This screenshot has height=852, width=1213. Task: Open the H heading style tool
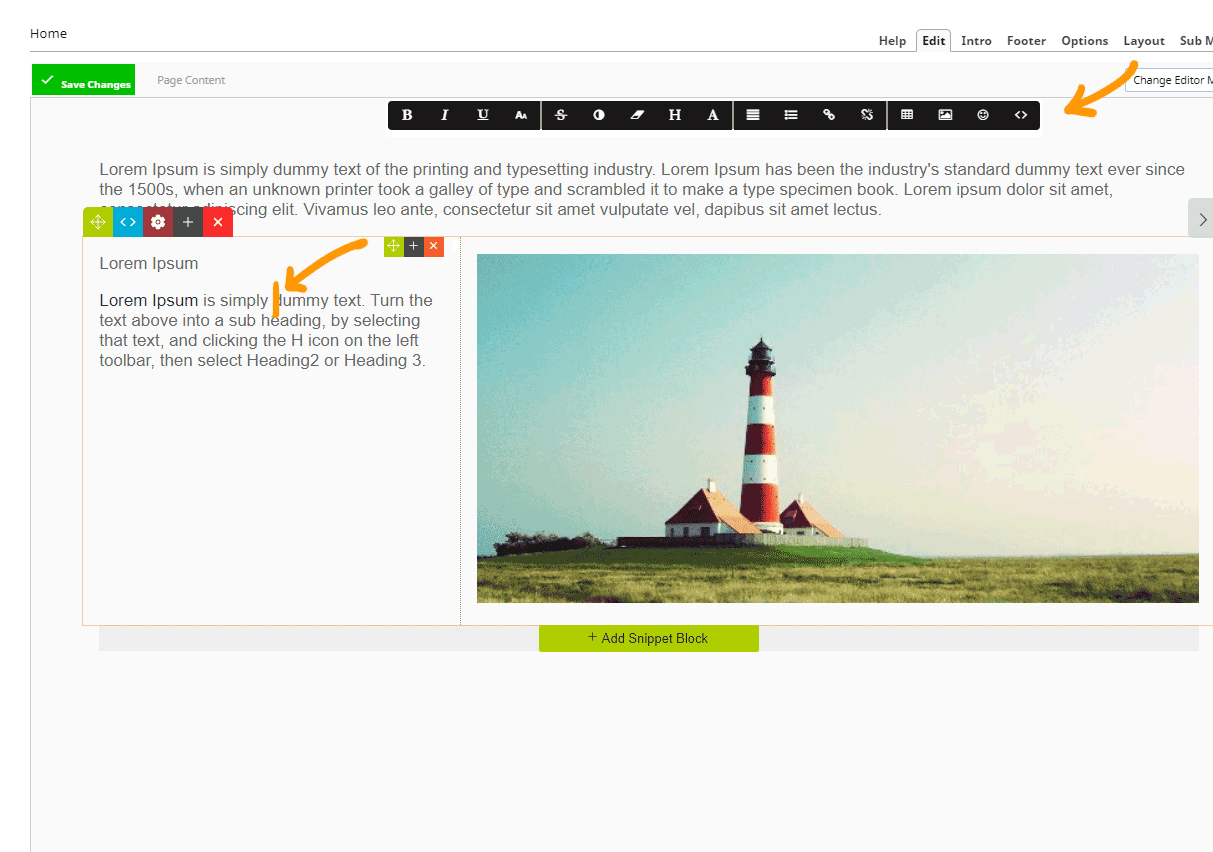(x=675, y=115)
